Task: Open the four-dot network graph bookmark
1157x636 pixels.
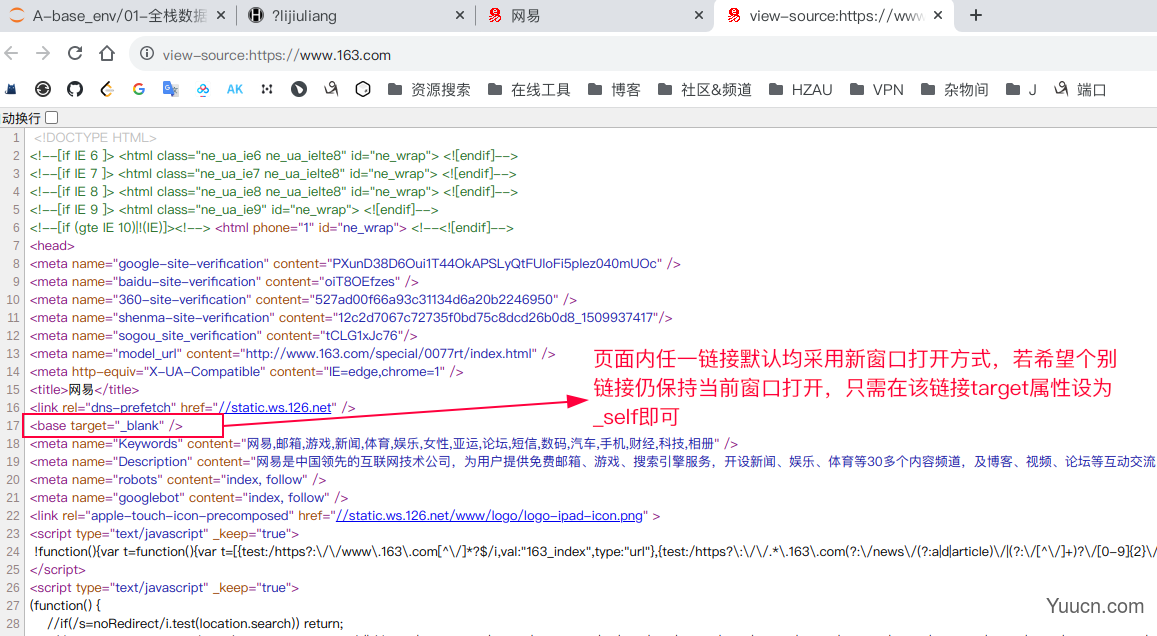Action: coord(267,89)
